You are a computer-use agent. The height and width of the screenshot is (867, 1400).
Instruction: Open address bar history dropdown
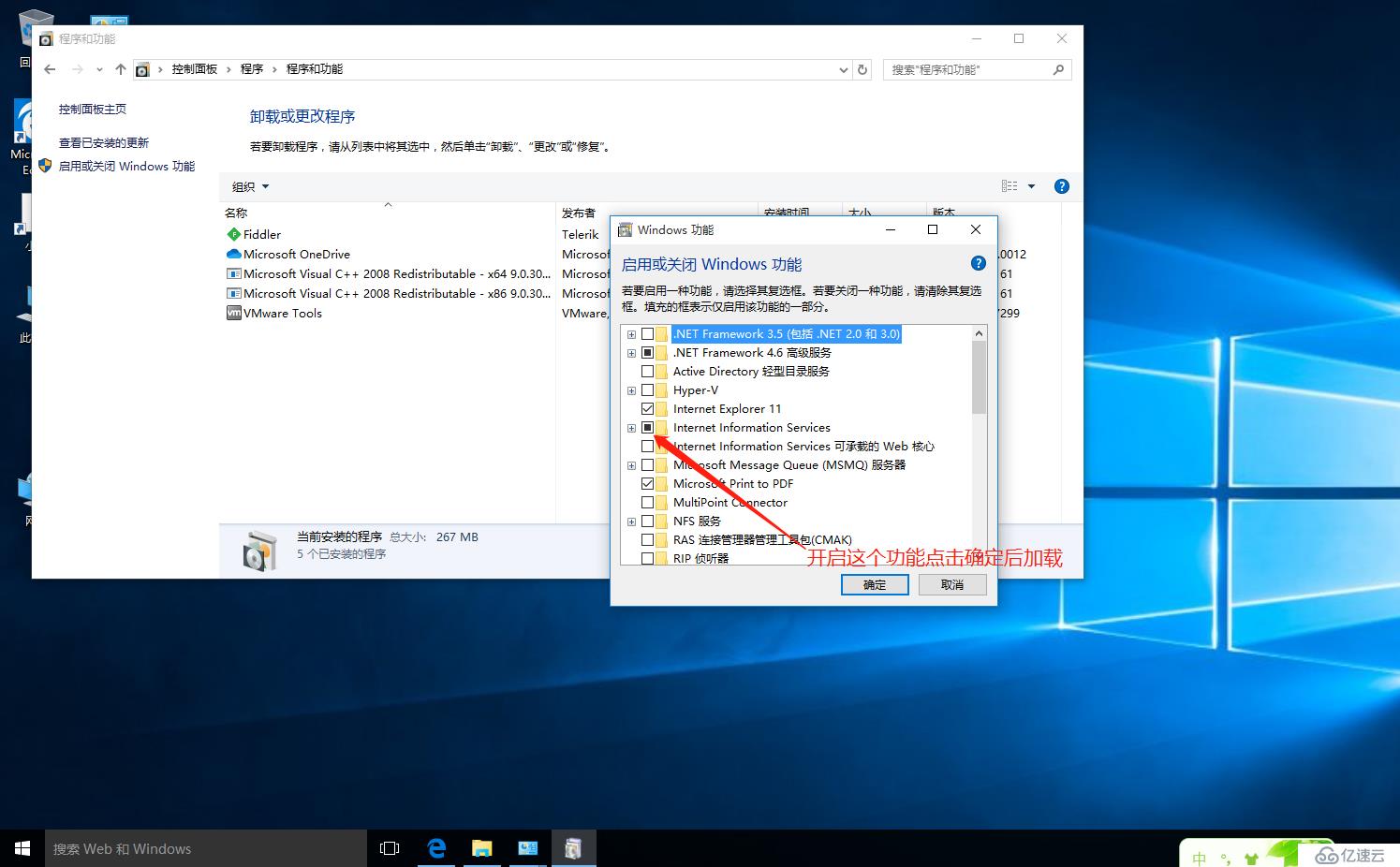843,69
